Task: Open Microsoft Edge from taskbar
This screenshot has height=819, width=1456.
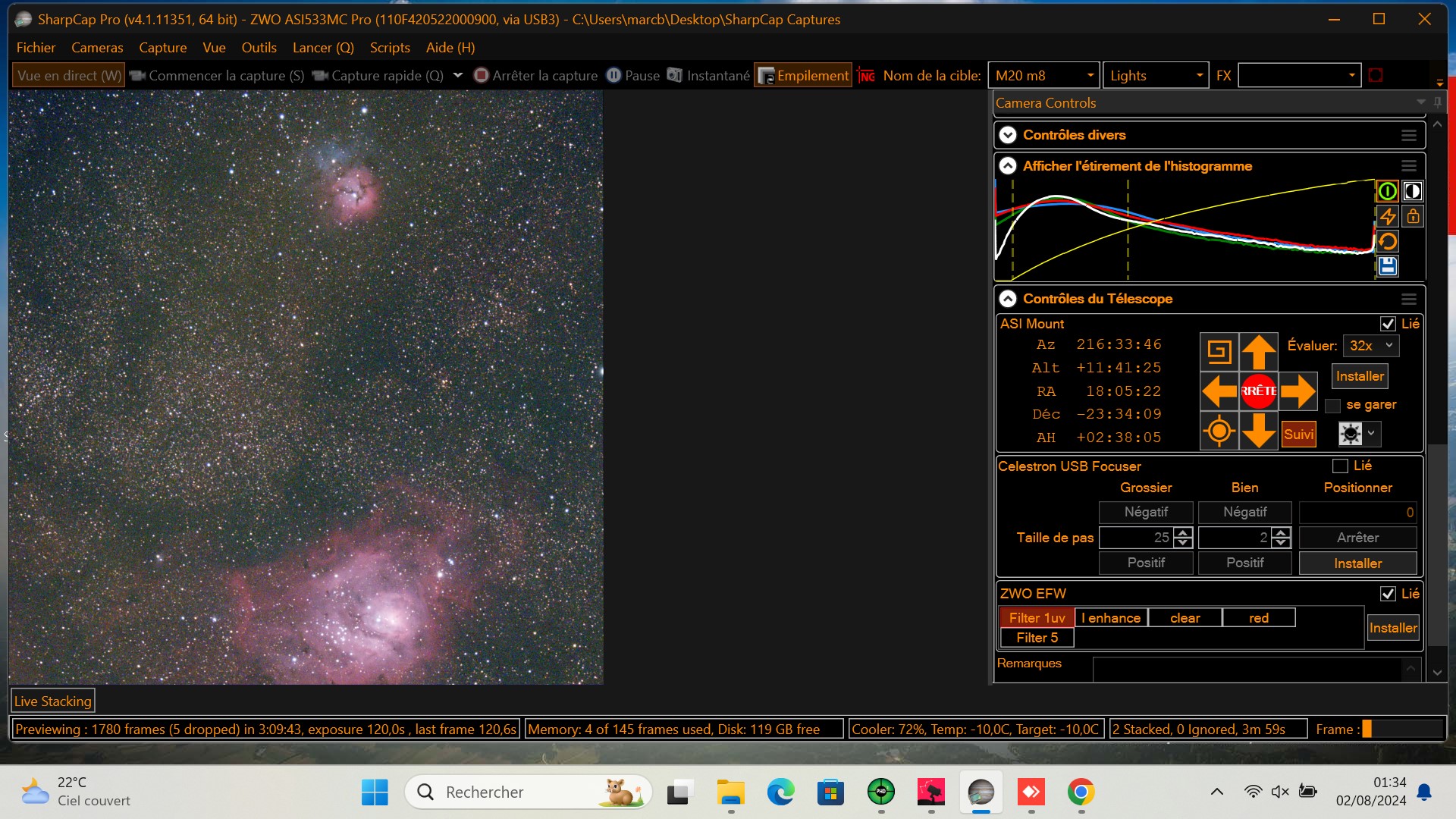Action: click(x=780, y=792)
